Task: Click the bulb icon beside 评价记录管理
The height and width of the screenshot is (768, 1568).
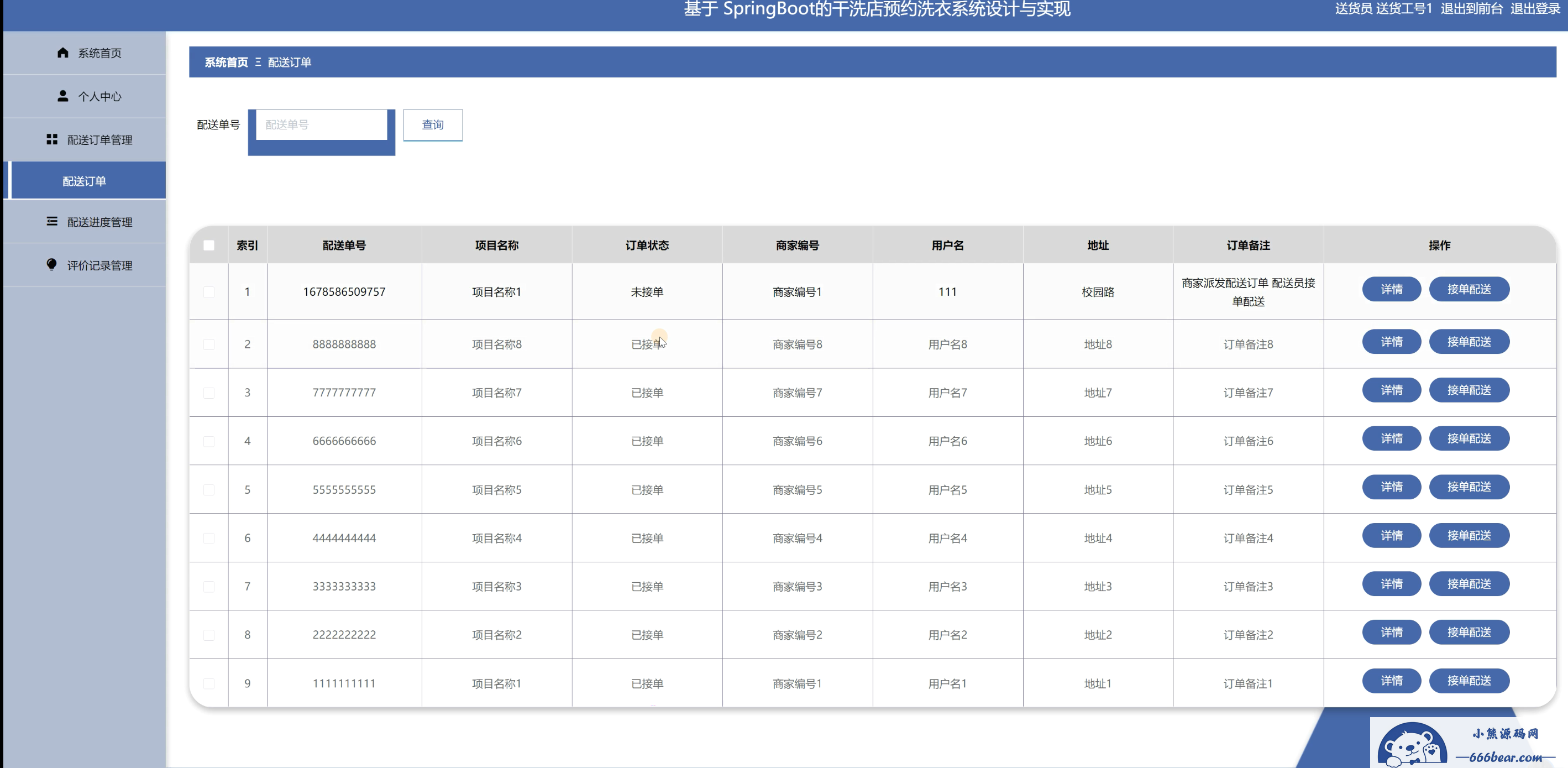Action: (x=52, y=264)
